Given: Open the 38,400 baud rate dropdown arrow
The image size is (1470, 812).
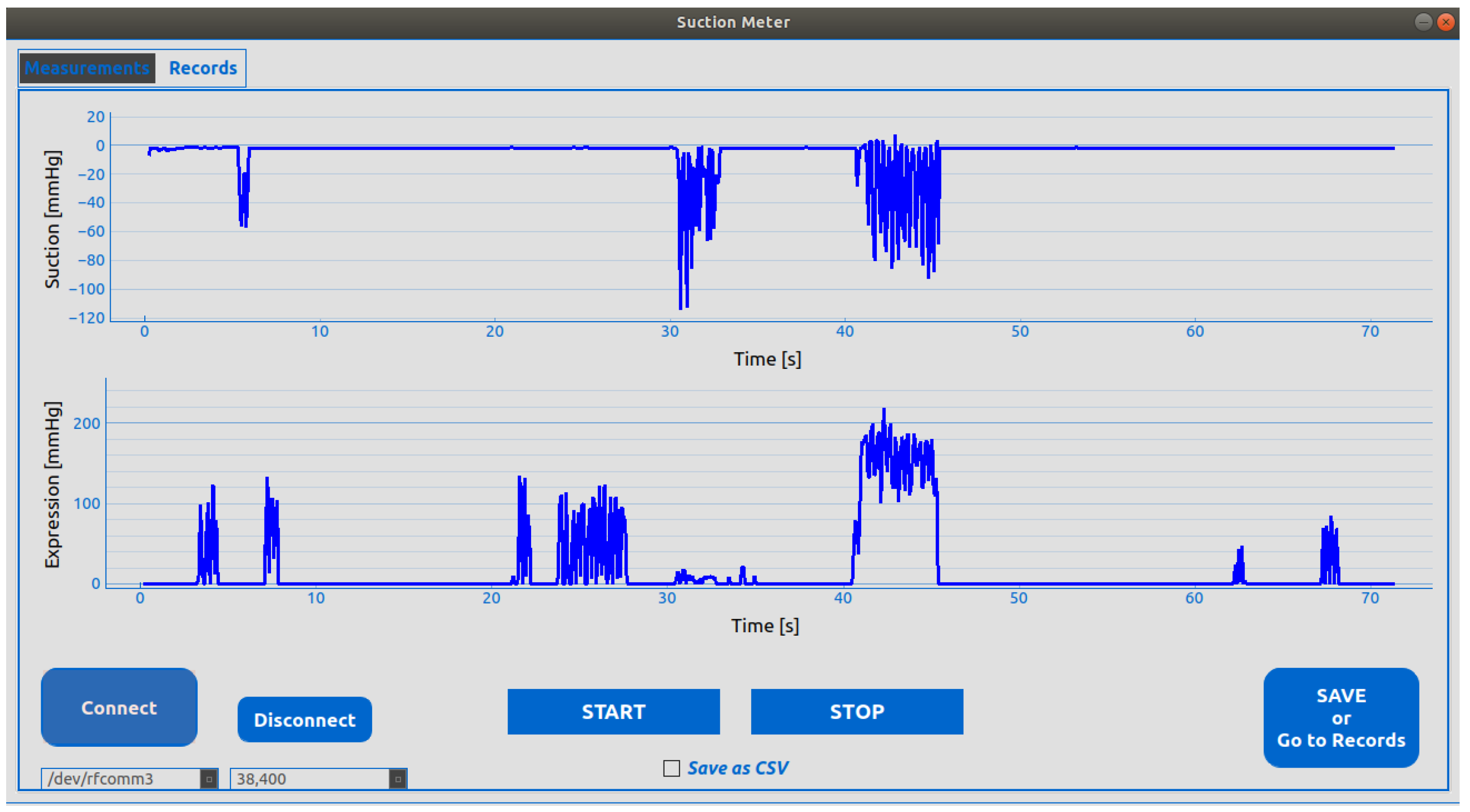Looking at the screenshot, I should (398, 779).
